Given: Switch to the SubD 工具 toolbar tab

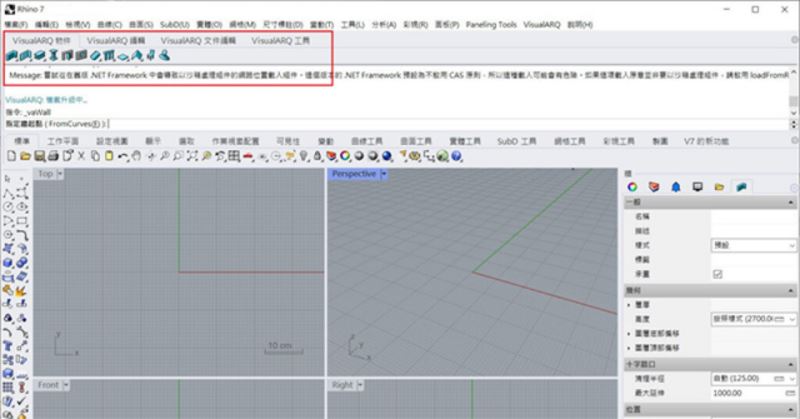Looking at the screenshot, I should point(516,141).
